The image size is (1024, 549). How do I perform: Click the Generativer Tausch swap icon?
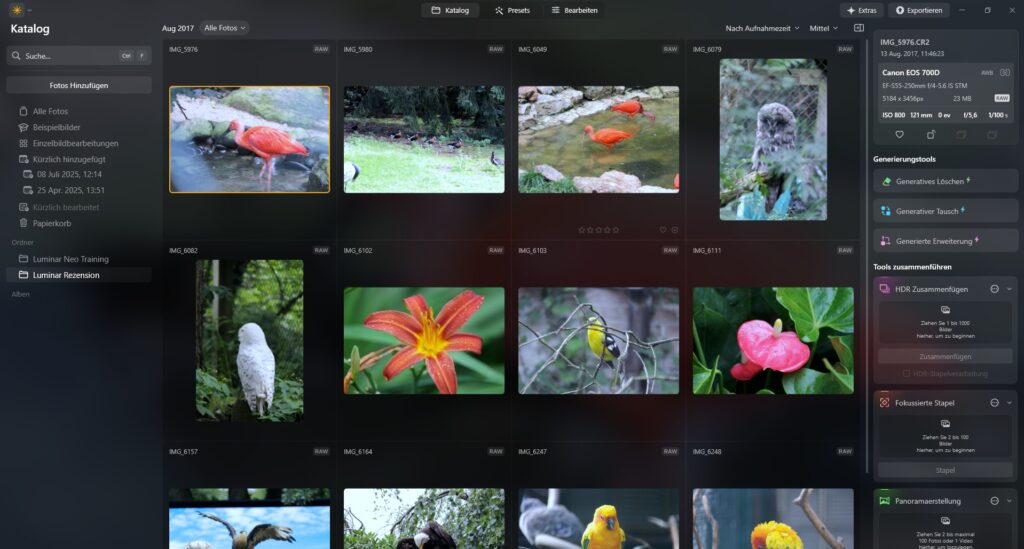tap(886, 211)
